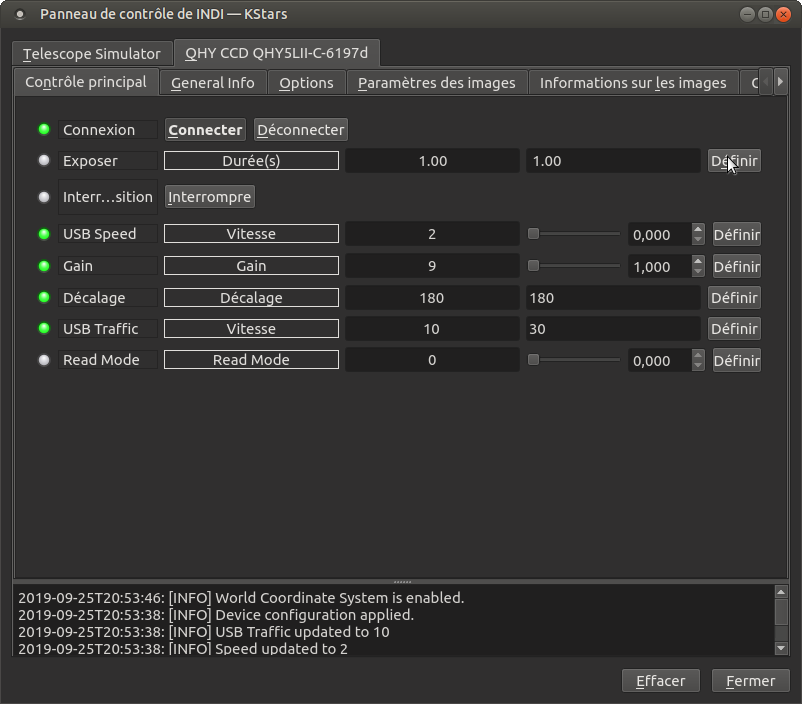This screenshot has width=802, height=704.
Task: Click the window menu icon in title bar
Action: click(20, 14)
